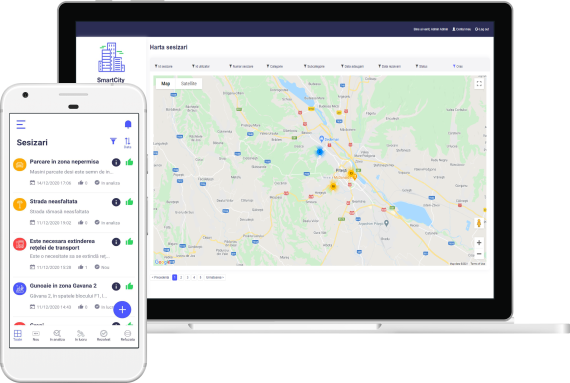
Task: Switch to the Nou tab in phone app
Action: coord(36,335)
